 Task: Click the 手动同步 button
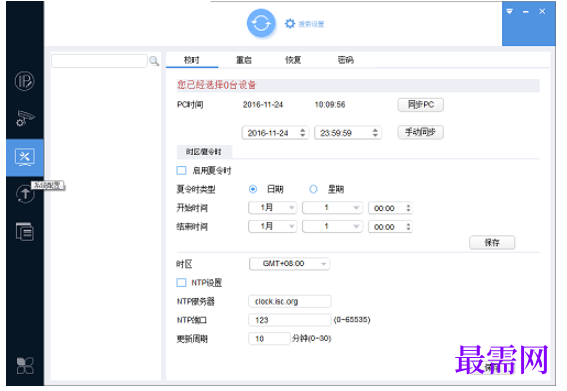tap(421, 132)
